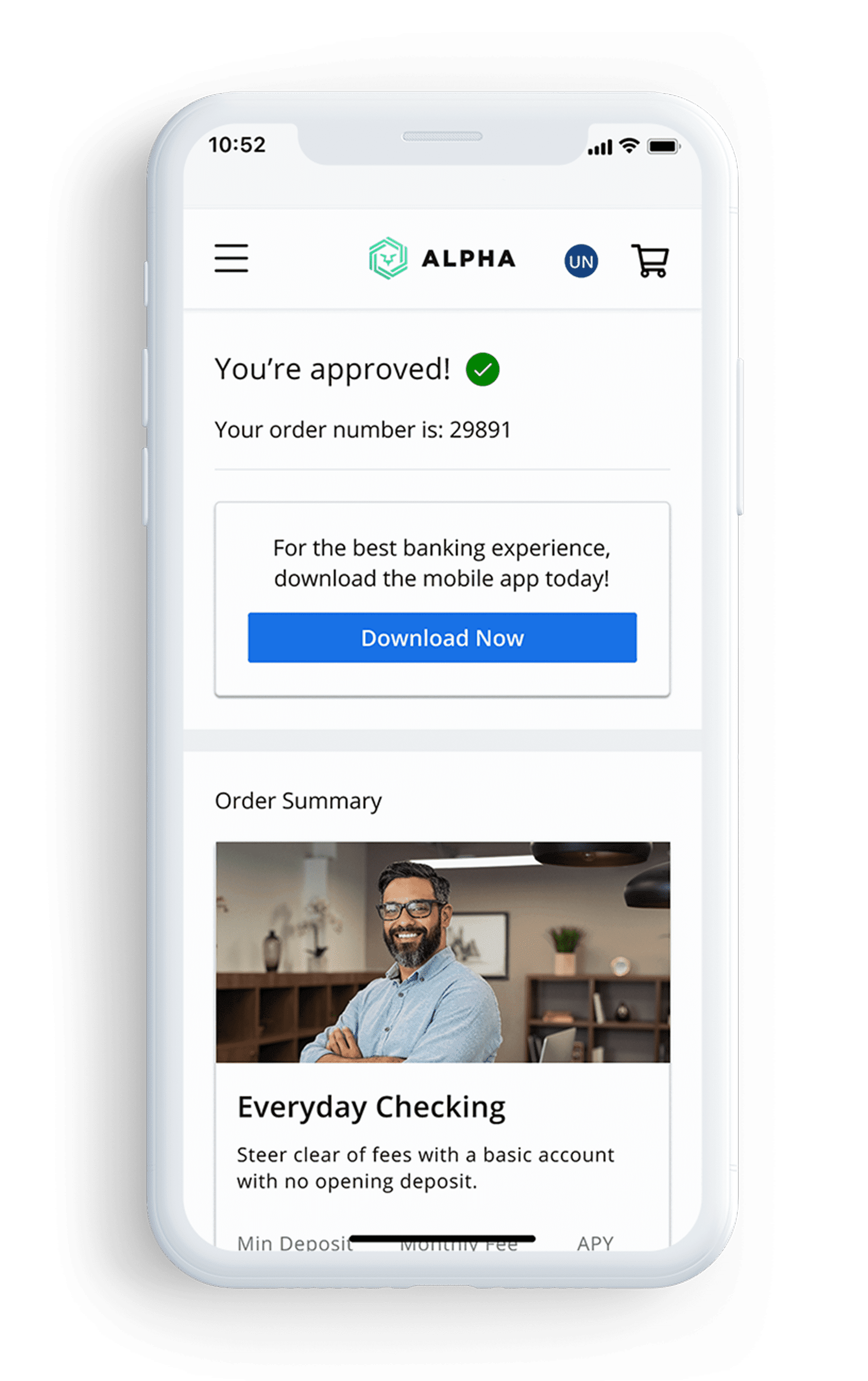This screenshot has height=1381, width=868.
Task: Click the order number 29891 text
Action: tap(480, 430)
